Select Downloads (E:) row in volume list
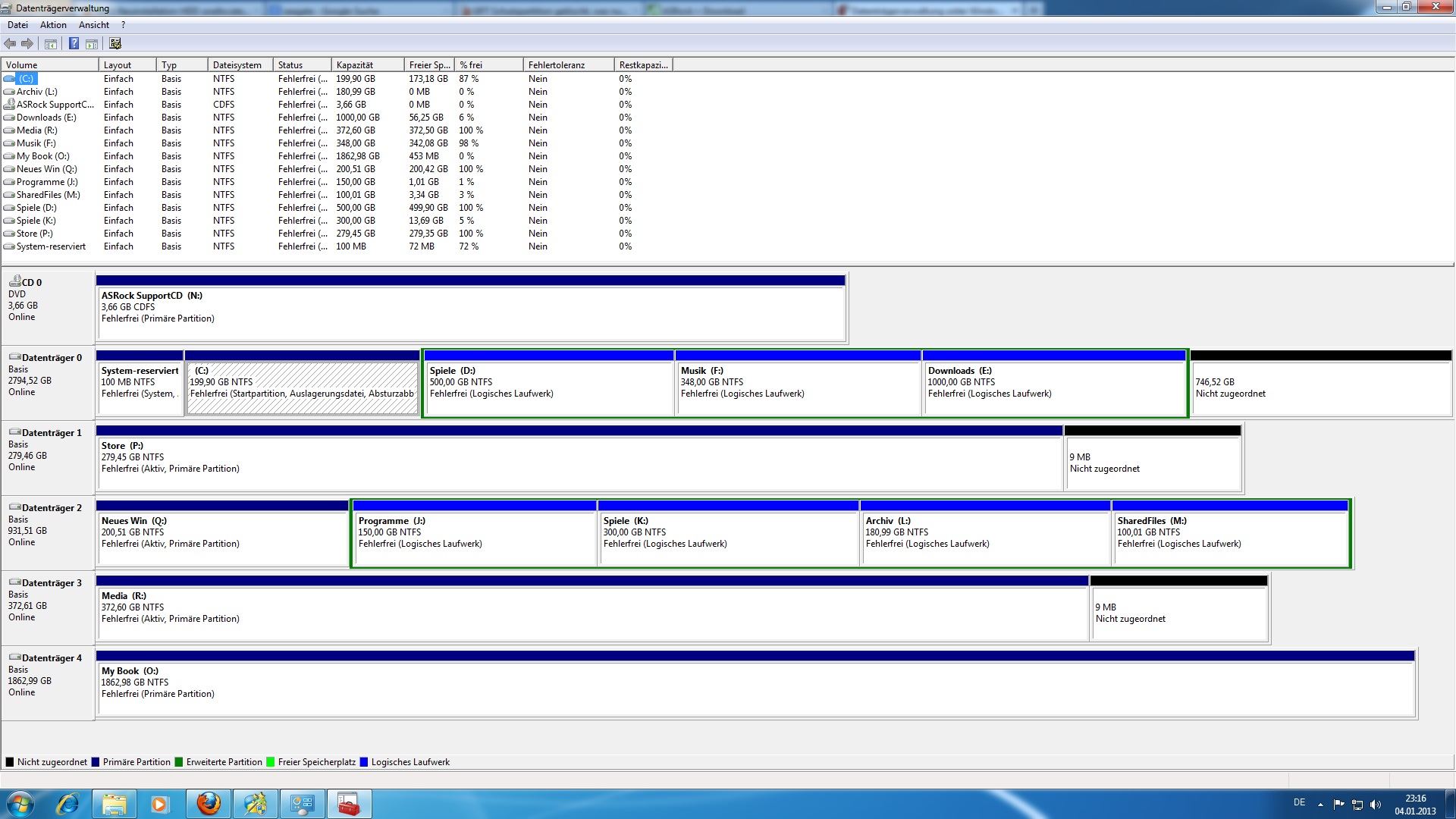The width and height of the screenshot is (1456, 819). pos(46,118)
